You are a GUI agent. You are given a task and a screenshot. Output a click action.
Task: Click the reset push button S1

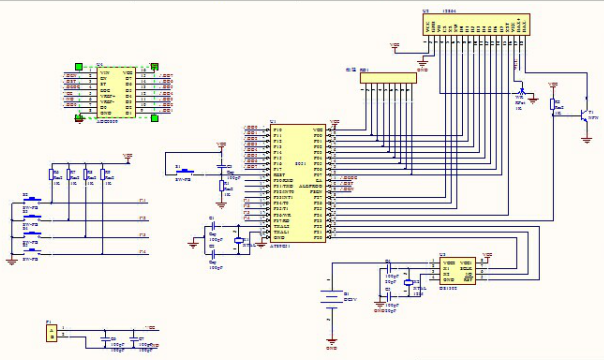click(184, 171)
